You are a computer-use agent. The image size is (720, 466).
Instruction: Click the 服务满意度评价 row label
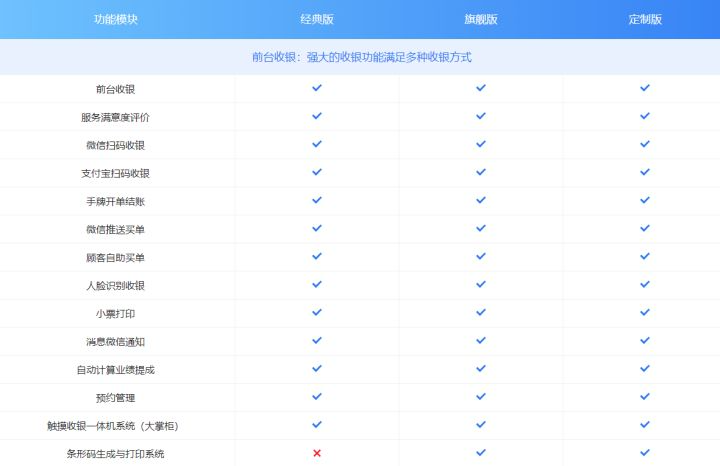[x=115, y=118]
